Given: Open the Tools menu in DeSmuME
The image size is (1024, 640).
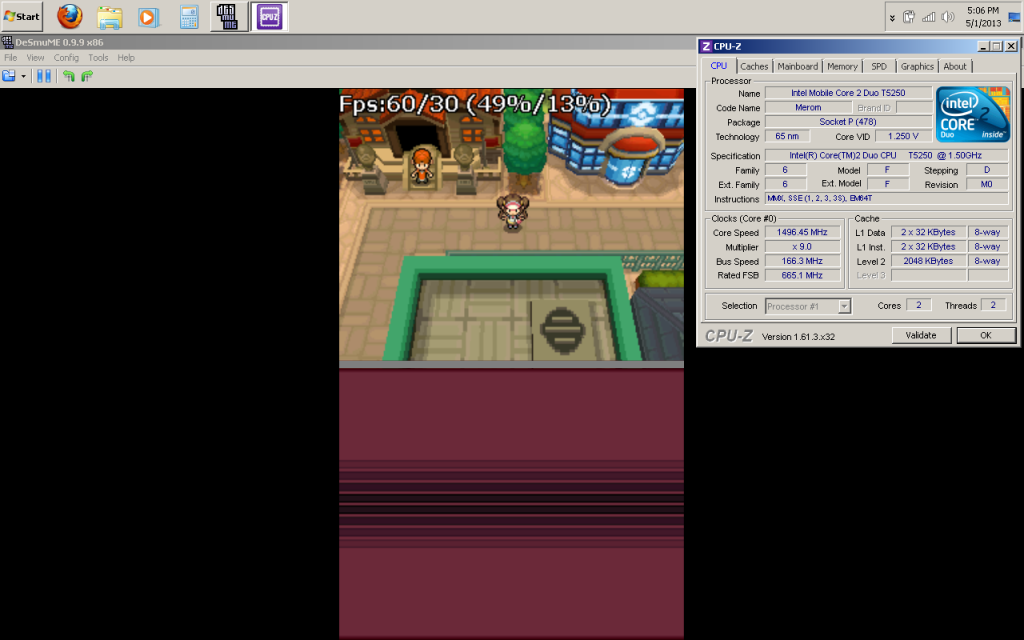Looking at the screenshot, I should [98, 57].
